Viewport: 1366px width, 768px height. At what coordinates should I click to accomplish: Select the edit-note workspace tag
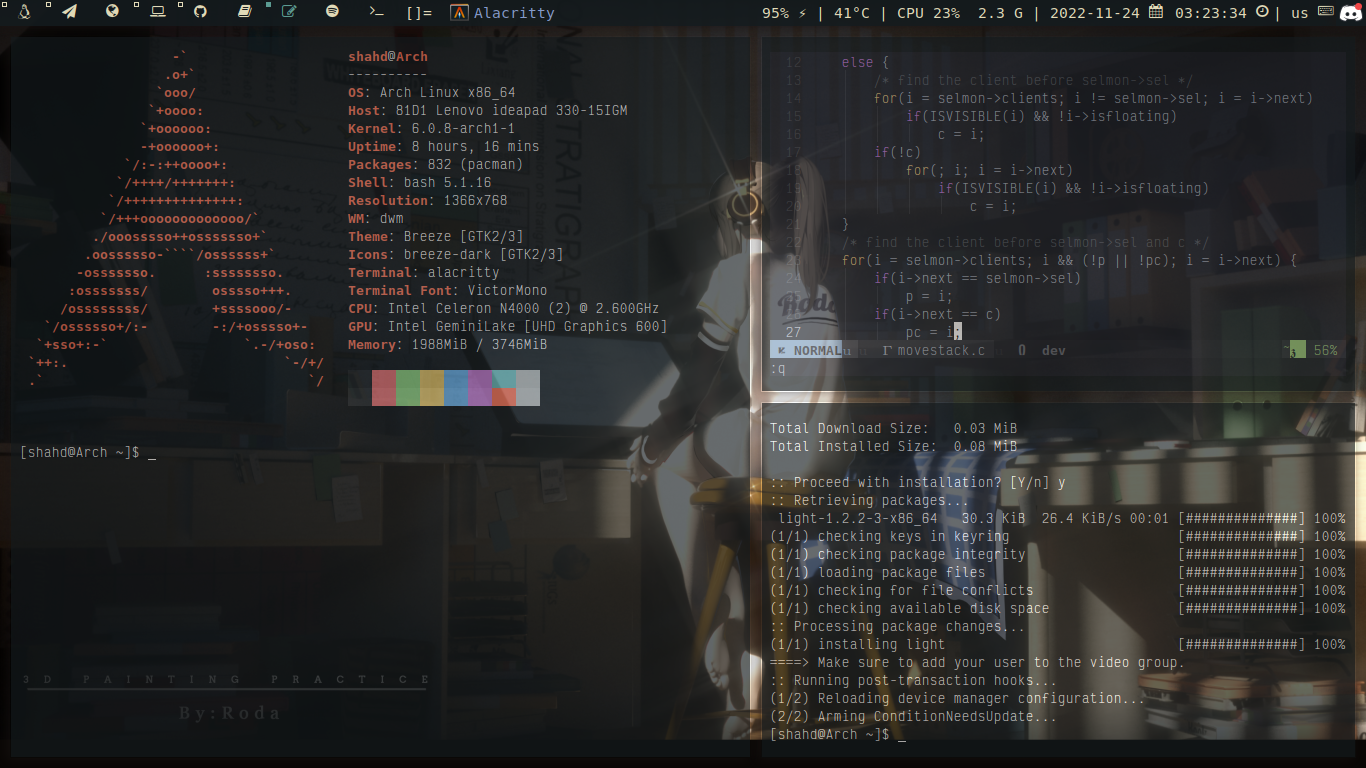[289, 12]
